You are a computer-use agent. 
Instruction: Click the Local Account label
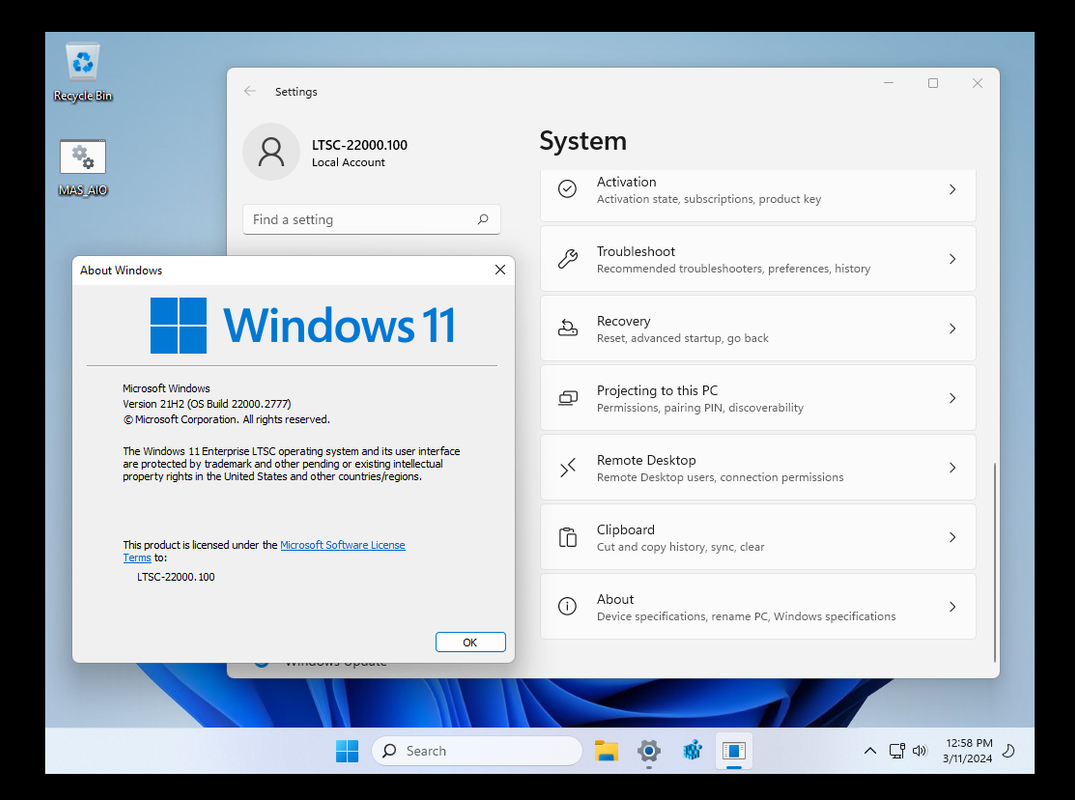tap(348, 162)
